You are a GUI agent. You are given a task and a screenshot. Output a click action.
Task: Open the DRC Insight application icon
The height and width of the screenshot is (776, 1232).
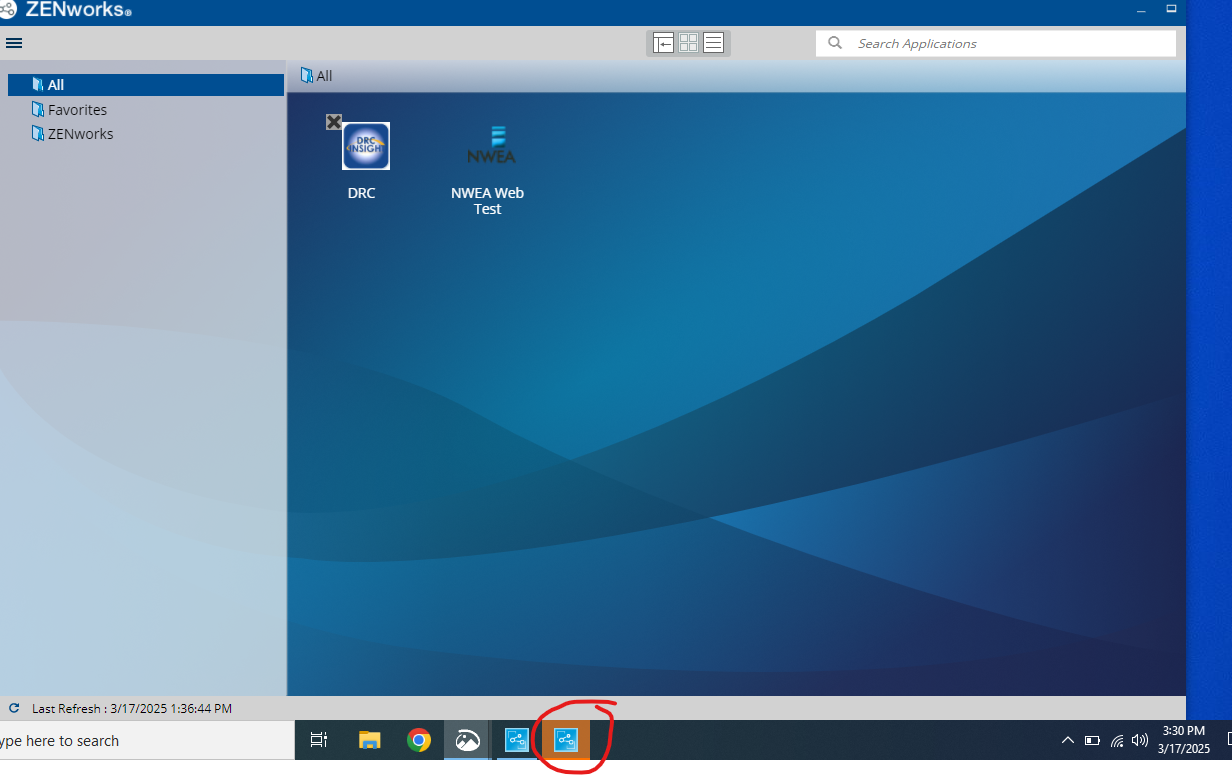click(365, 146)
